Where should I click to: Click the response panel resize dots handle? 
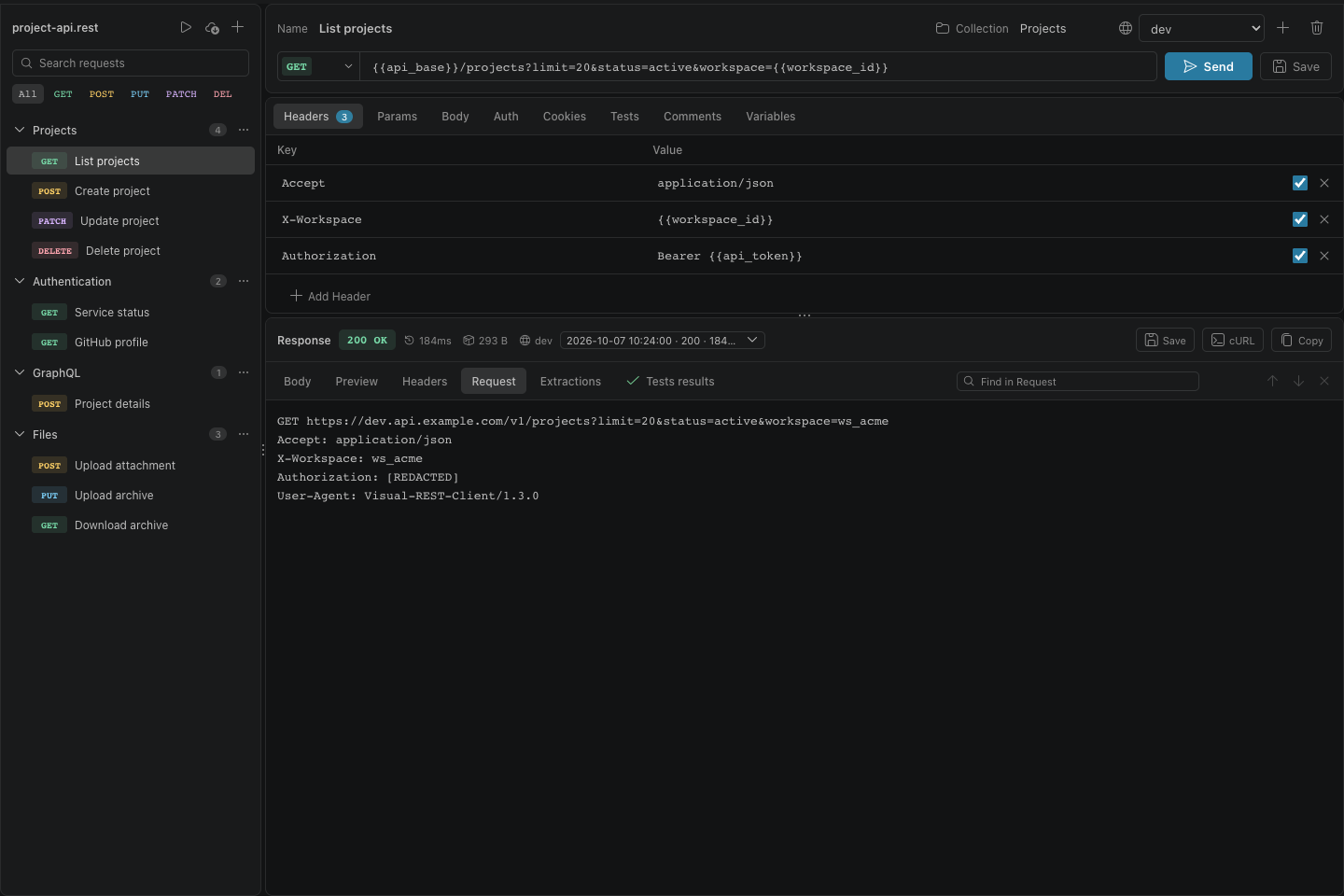[805, 315]
